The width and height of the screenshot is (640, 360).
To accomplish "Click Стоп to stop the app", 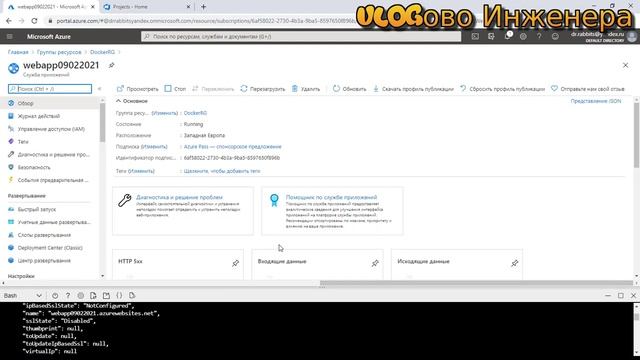I will (x=175, y=89).
